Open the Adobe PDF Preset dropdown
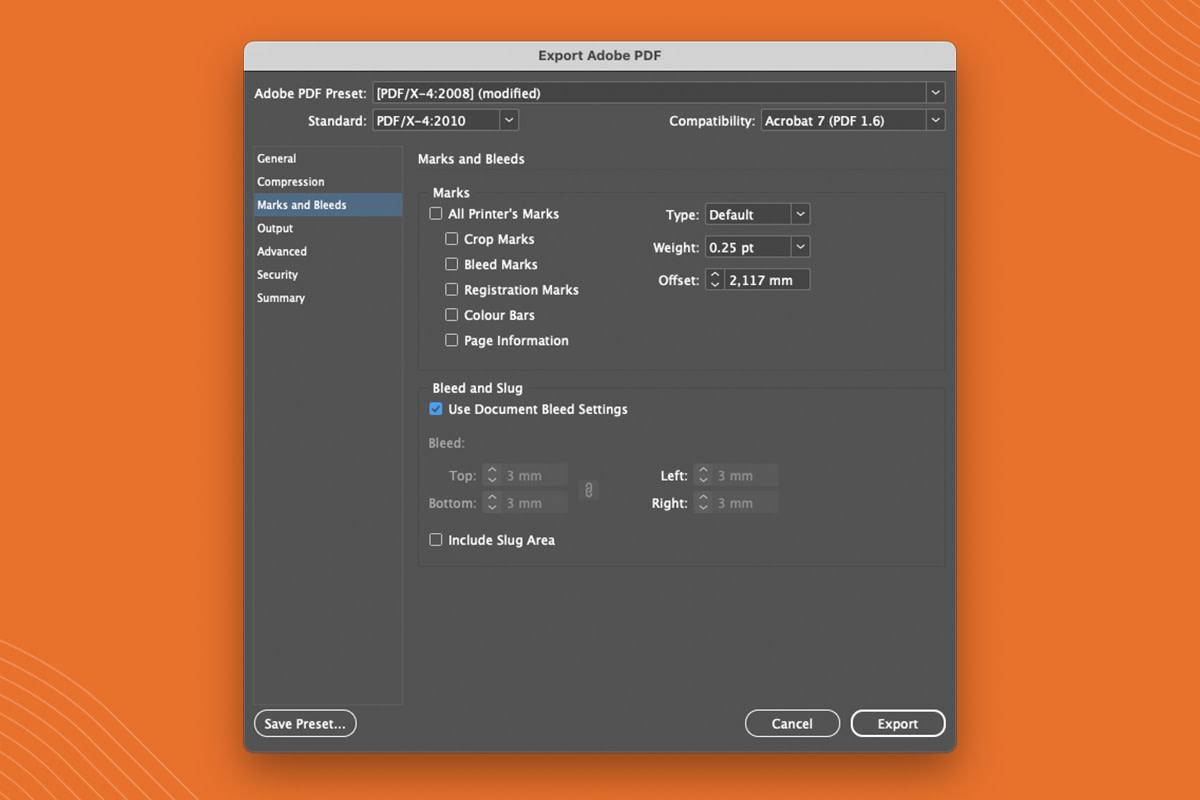This screenshot has width=1200, height=800. [659, 93]
